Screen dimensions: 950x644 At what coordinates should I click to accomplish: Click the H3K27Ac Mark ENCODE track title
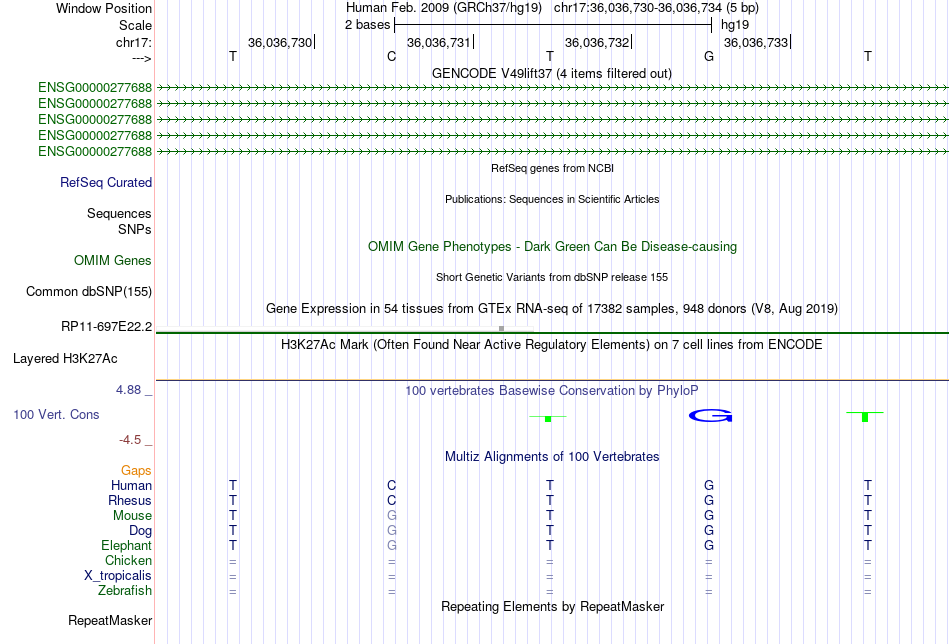click(x=552, y=345)
